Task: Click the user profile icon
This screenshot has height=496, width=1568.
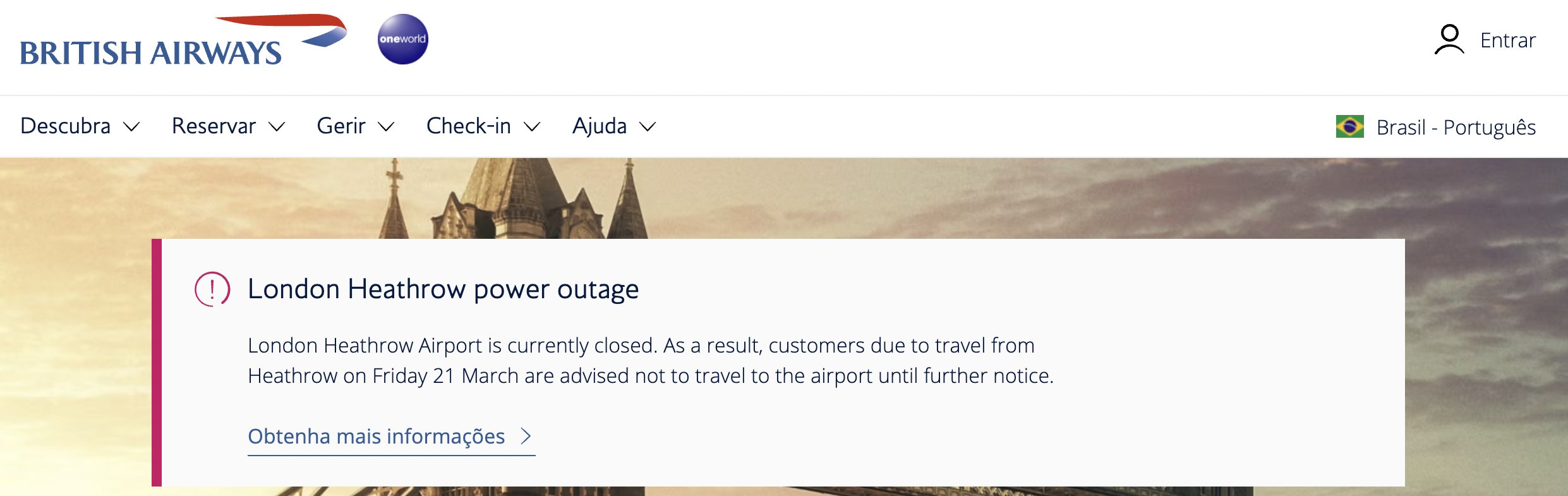Action: [x=1449, y=40]
